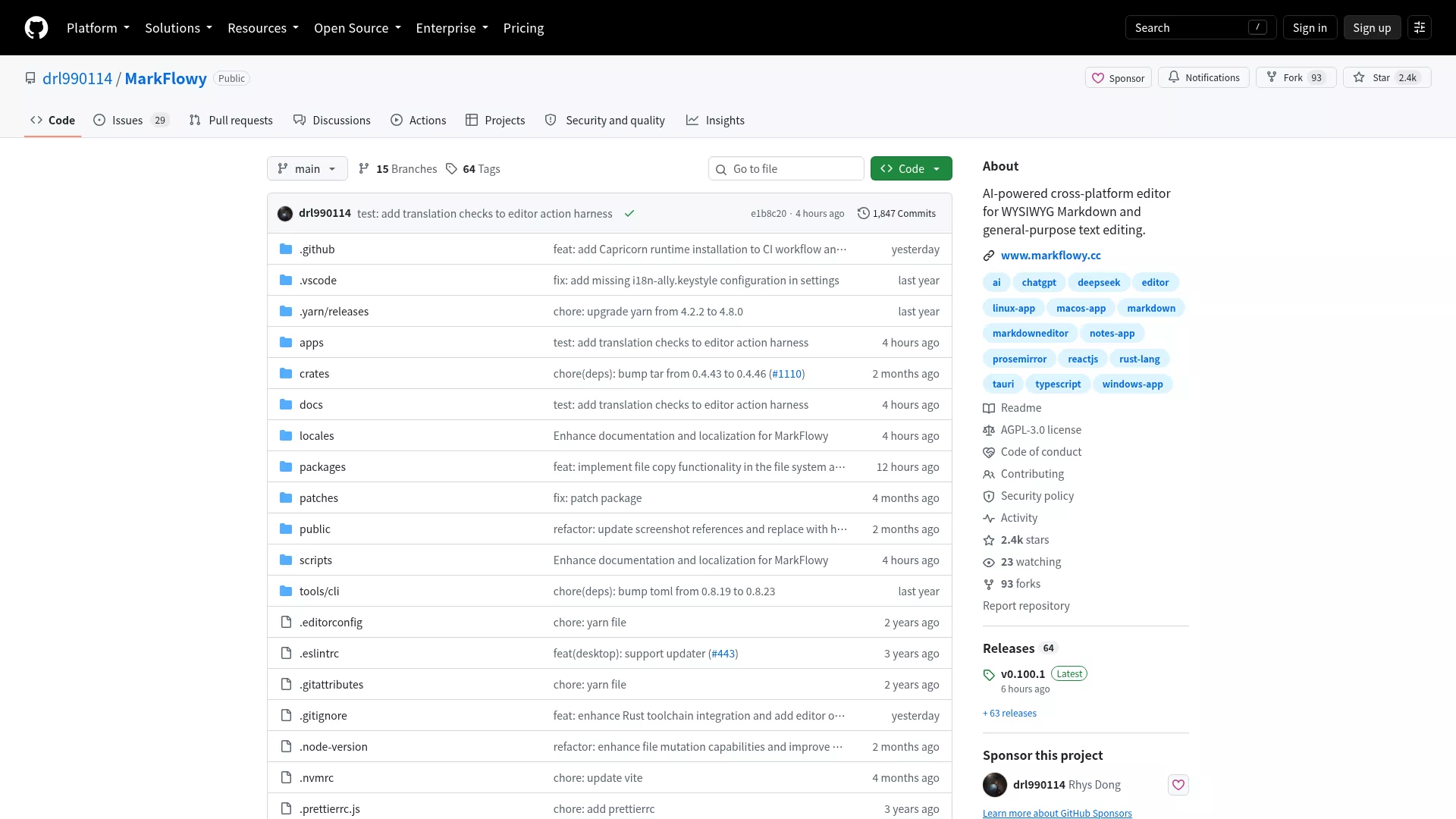Expand the Resources menu
This screenshot has width=1456, height=819.
tap(263, 28)
